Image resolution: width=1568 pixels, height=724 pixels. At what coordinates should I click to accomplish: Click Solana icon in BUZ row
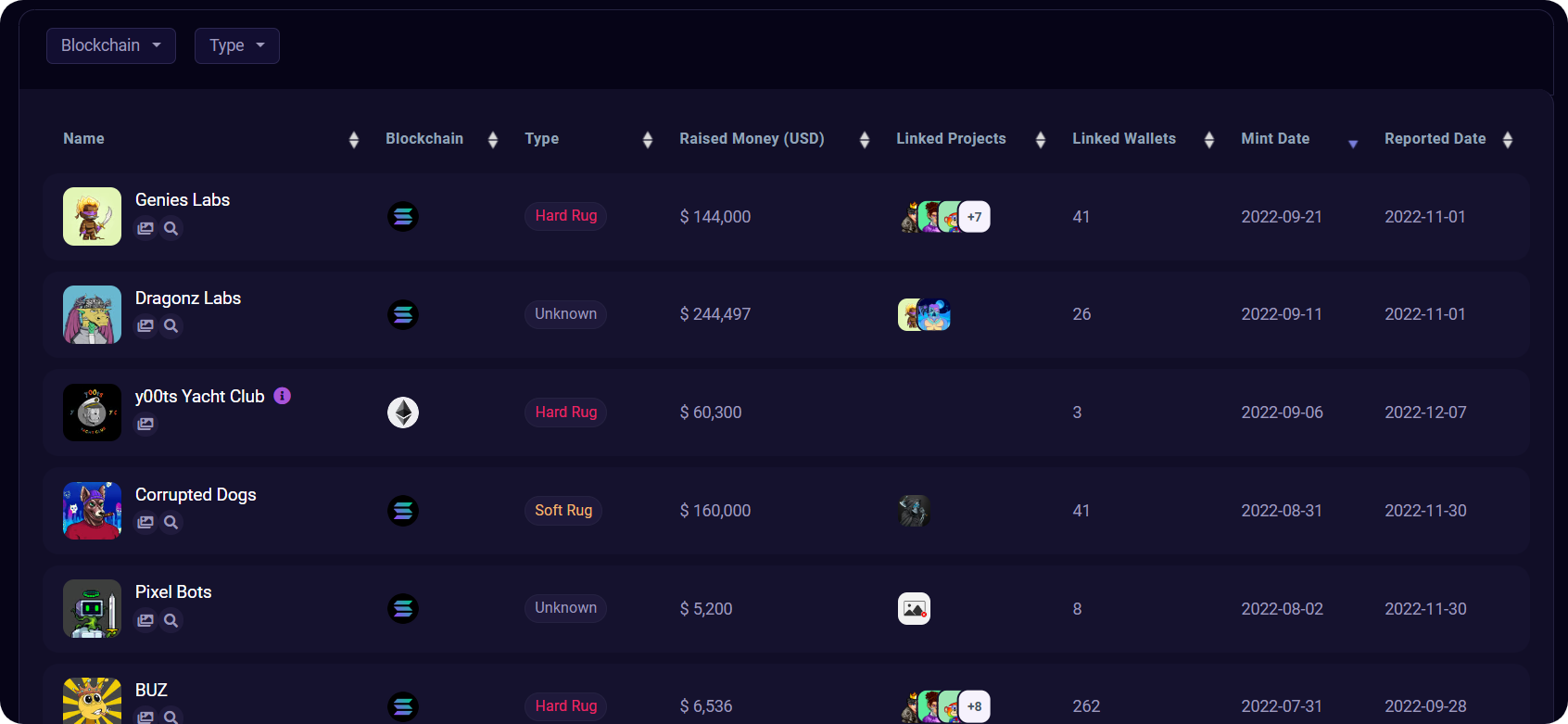click(x=403, y=706)
